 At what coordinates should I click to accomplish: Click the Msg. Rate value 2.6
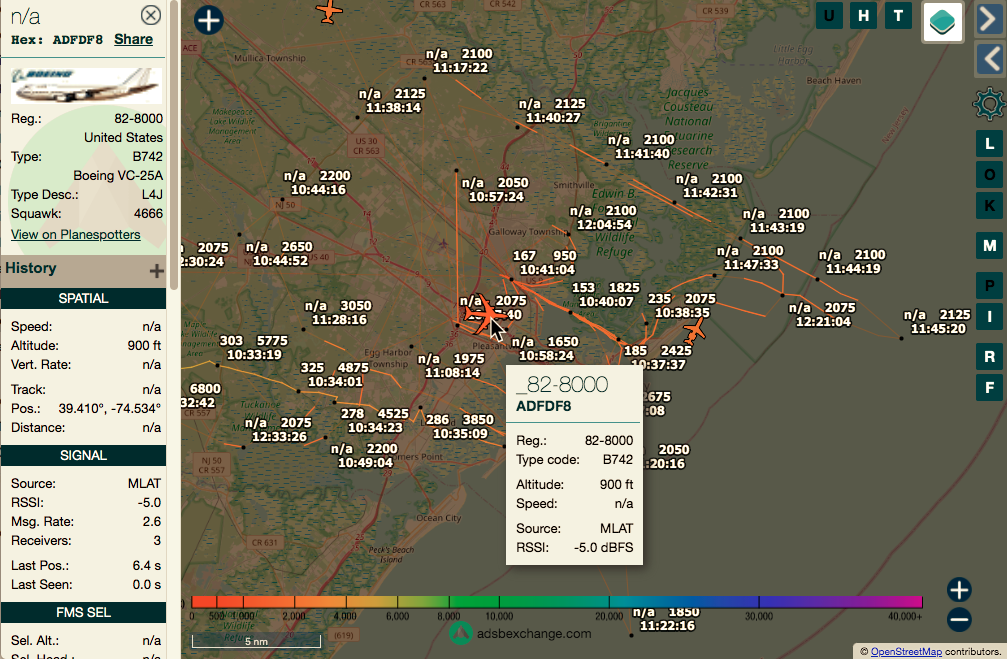click(152, 522)
